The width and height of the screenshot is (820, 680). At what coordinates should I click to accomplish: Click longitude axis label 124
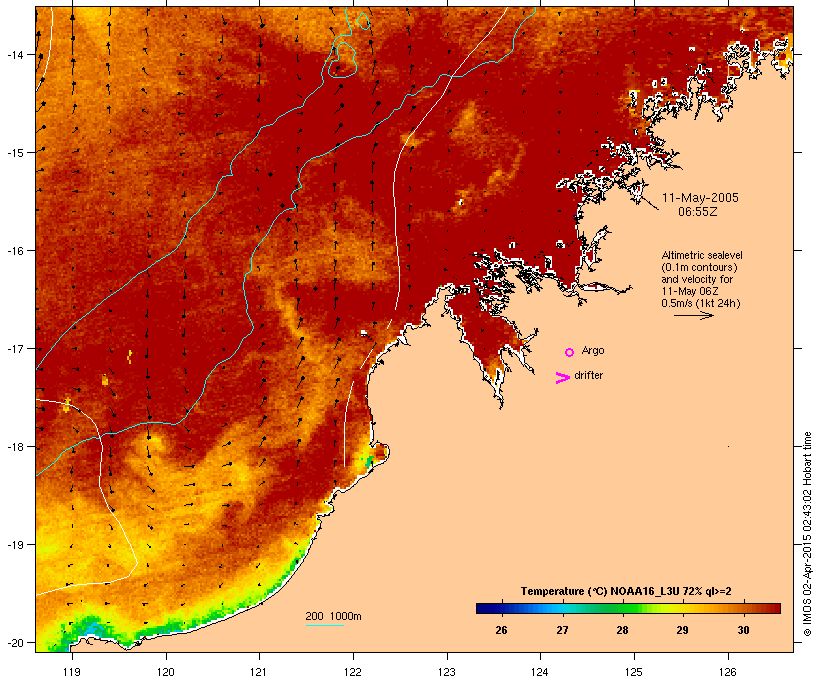tap(540, 672)
